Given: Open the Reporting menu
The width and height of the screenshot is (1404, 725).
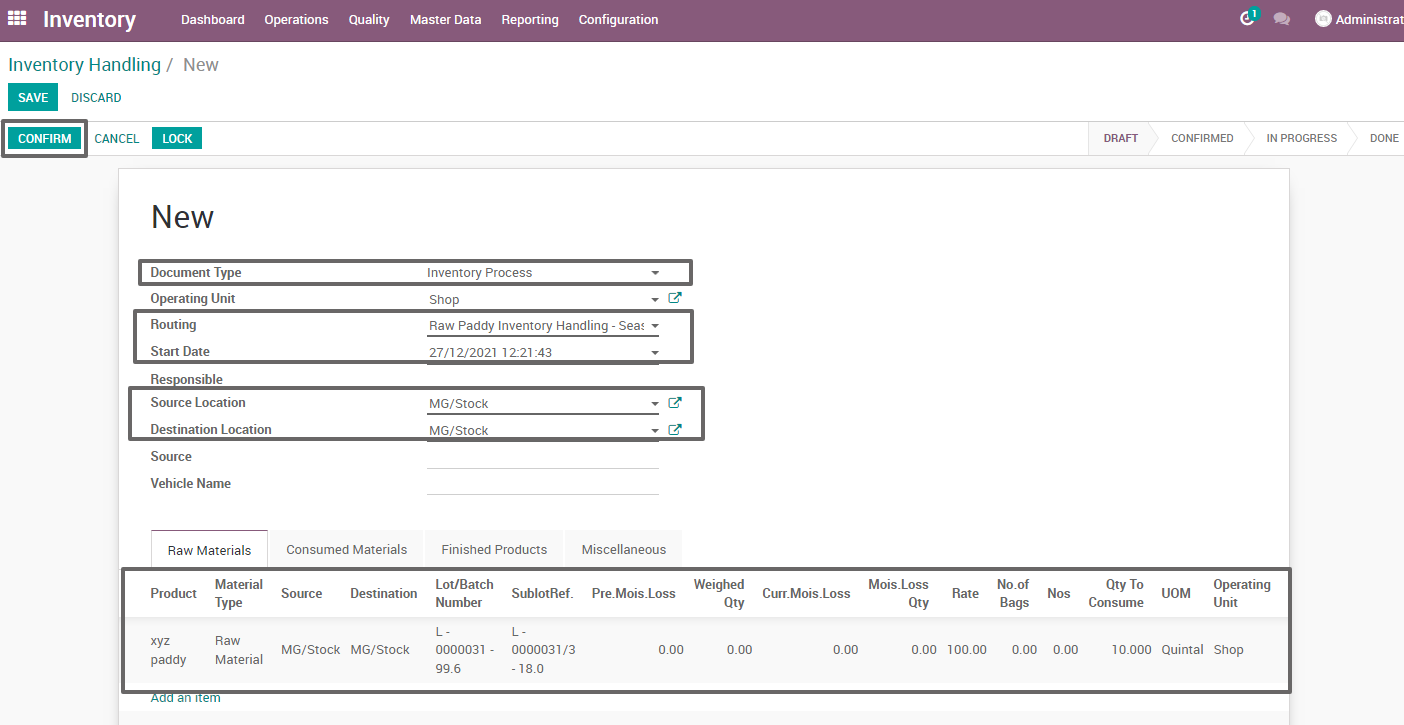Looking at the screenshot, I should [x=529, y=19].
